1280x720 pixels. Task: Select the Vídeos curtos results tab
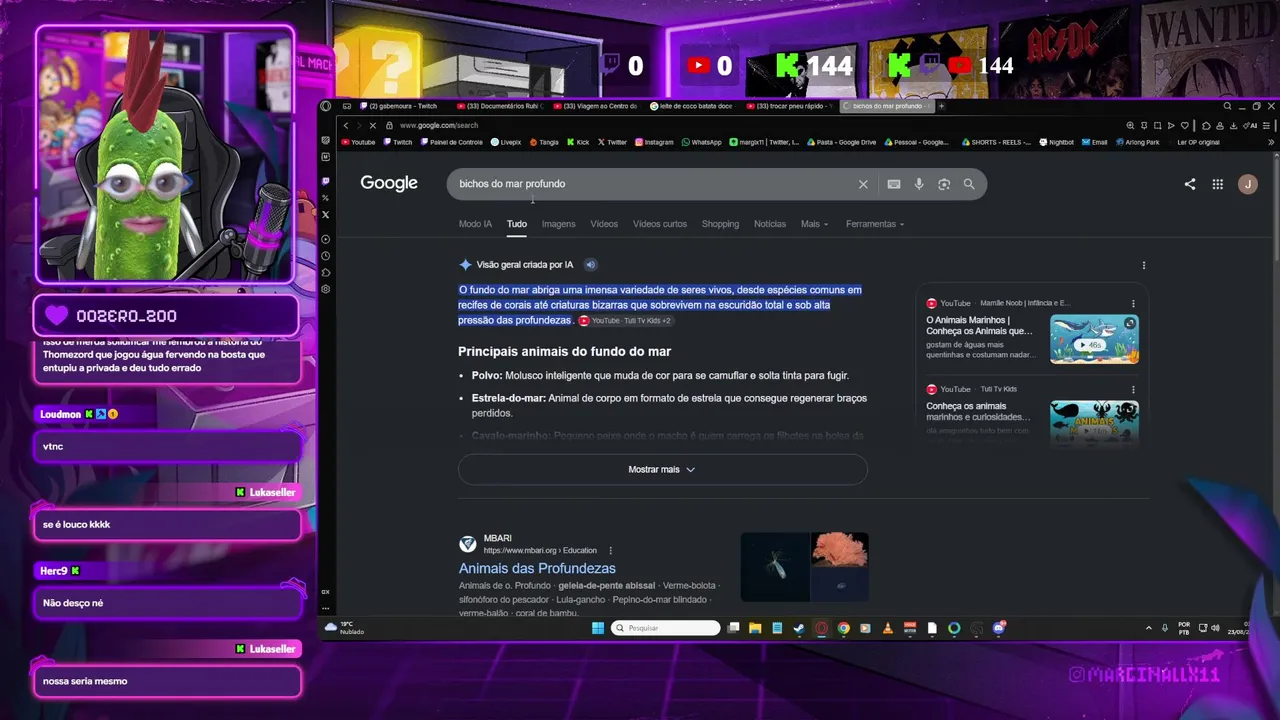click(x=660, y=224)
